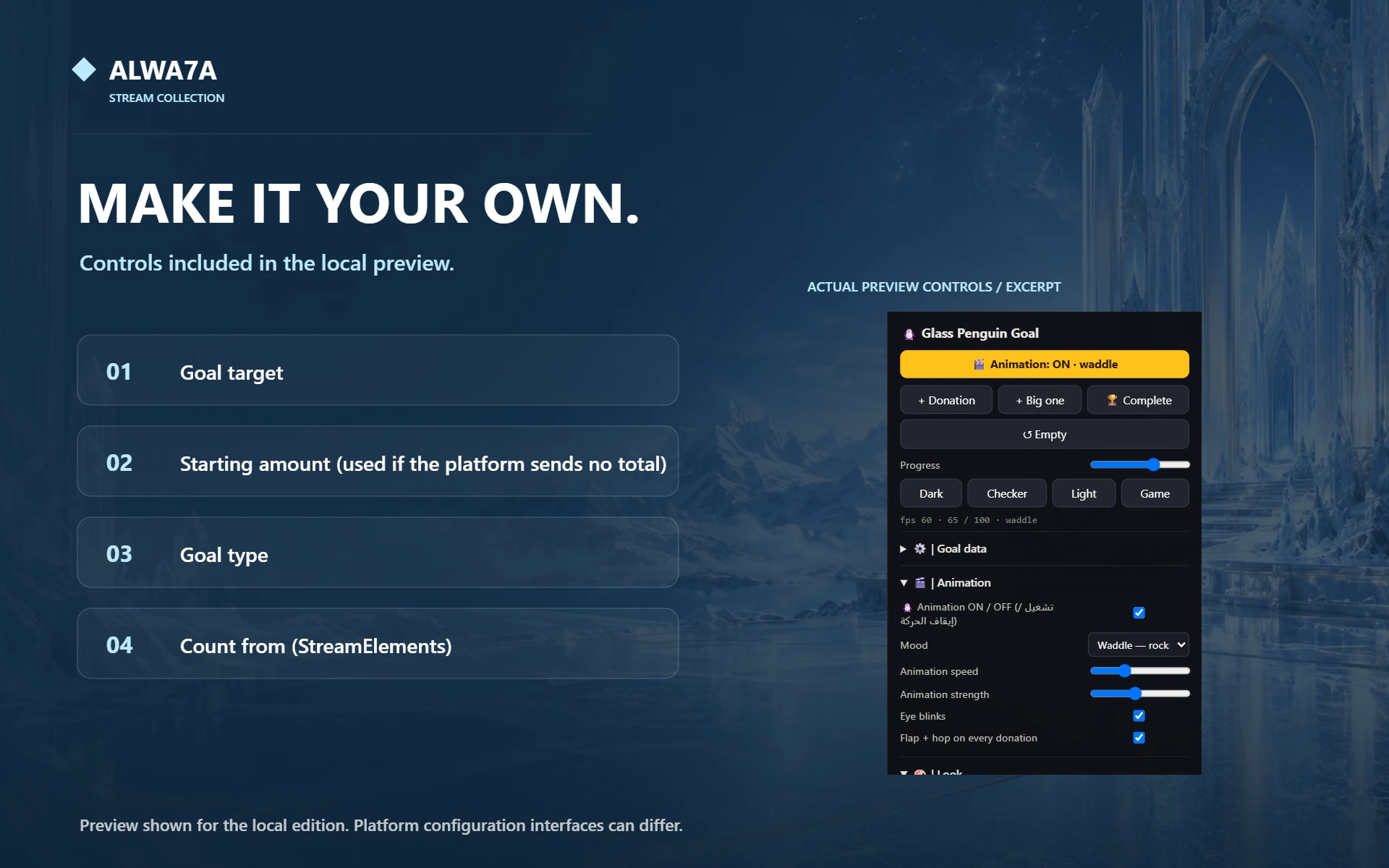Viewport: 1389px width, 868px height.
Task: Click the Progress slider
Action: coord(1139,464)
